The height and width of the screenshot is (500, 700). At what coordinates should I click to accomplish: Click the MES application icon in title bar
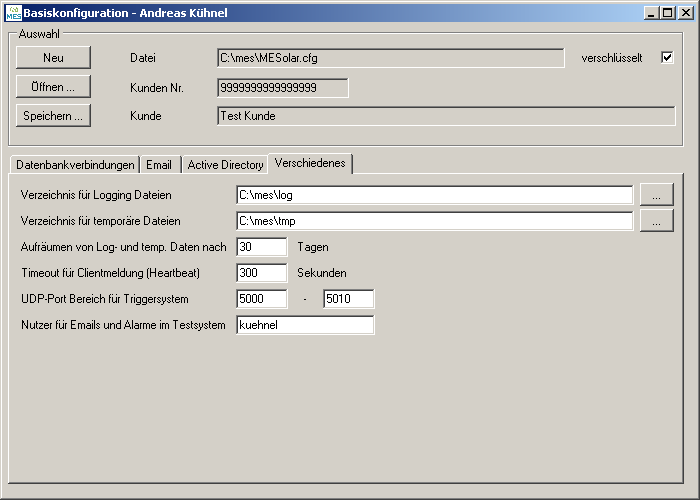(x=12, y=13)
